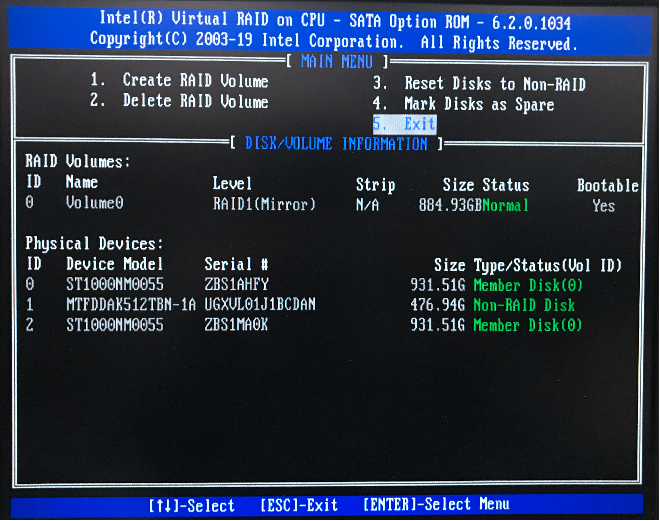
Task: Click the Non-RAID Disk status
Action: pos(524,305)
